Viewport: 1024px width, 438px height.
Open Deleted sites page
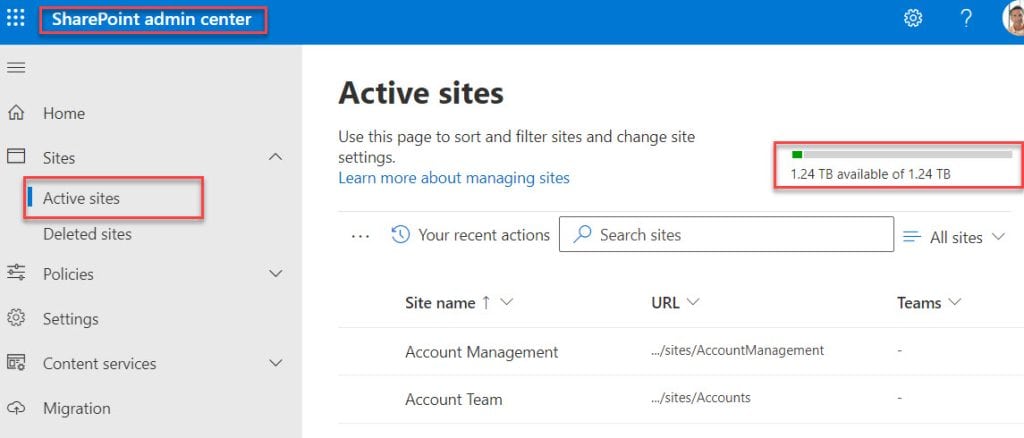pos(88,234)
